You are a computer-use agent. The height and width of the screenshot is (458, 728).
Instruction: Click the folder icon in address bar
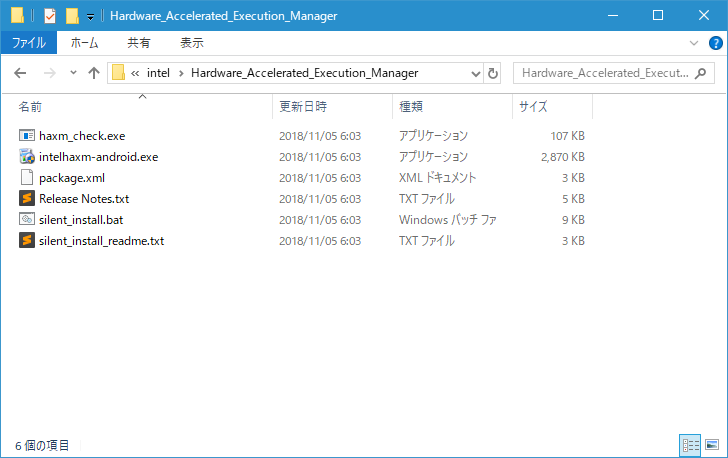tap(118, 72)
